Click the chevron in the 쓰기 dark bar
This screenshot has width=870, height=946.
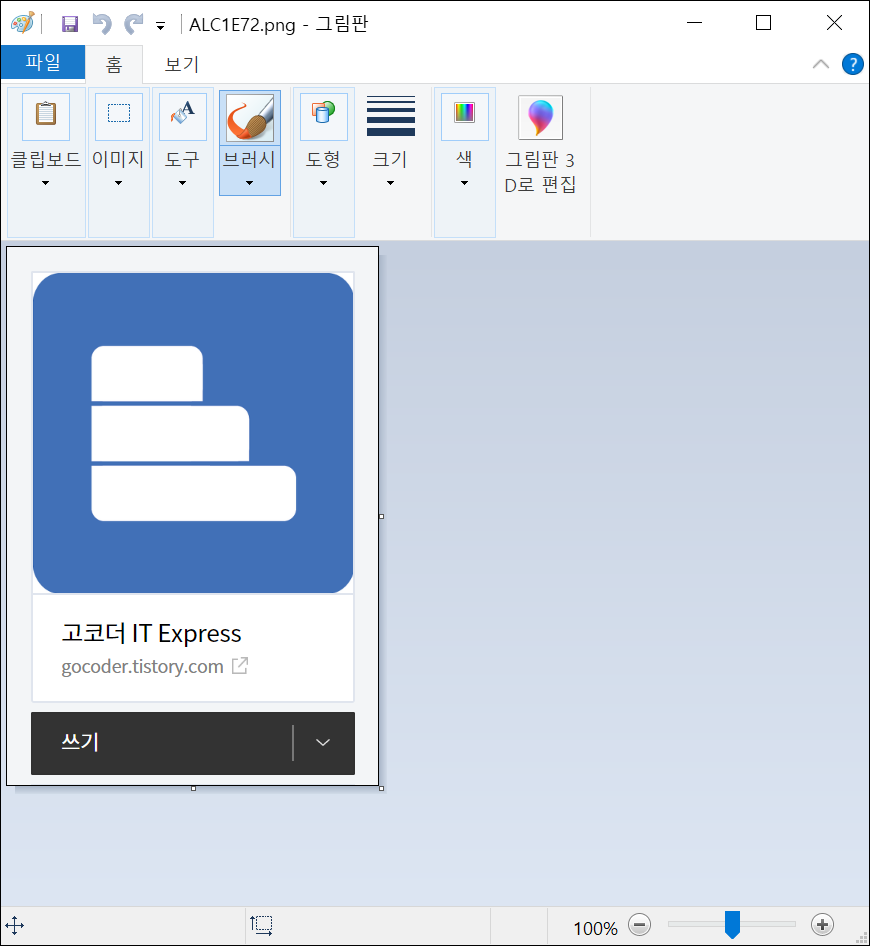point(323,743)
